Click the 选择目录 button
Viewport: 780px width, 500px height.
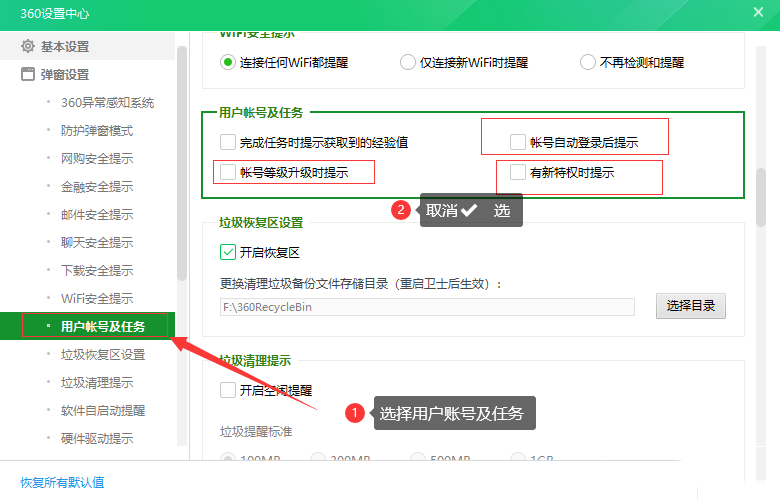[690, 305]
